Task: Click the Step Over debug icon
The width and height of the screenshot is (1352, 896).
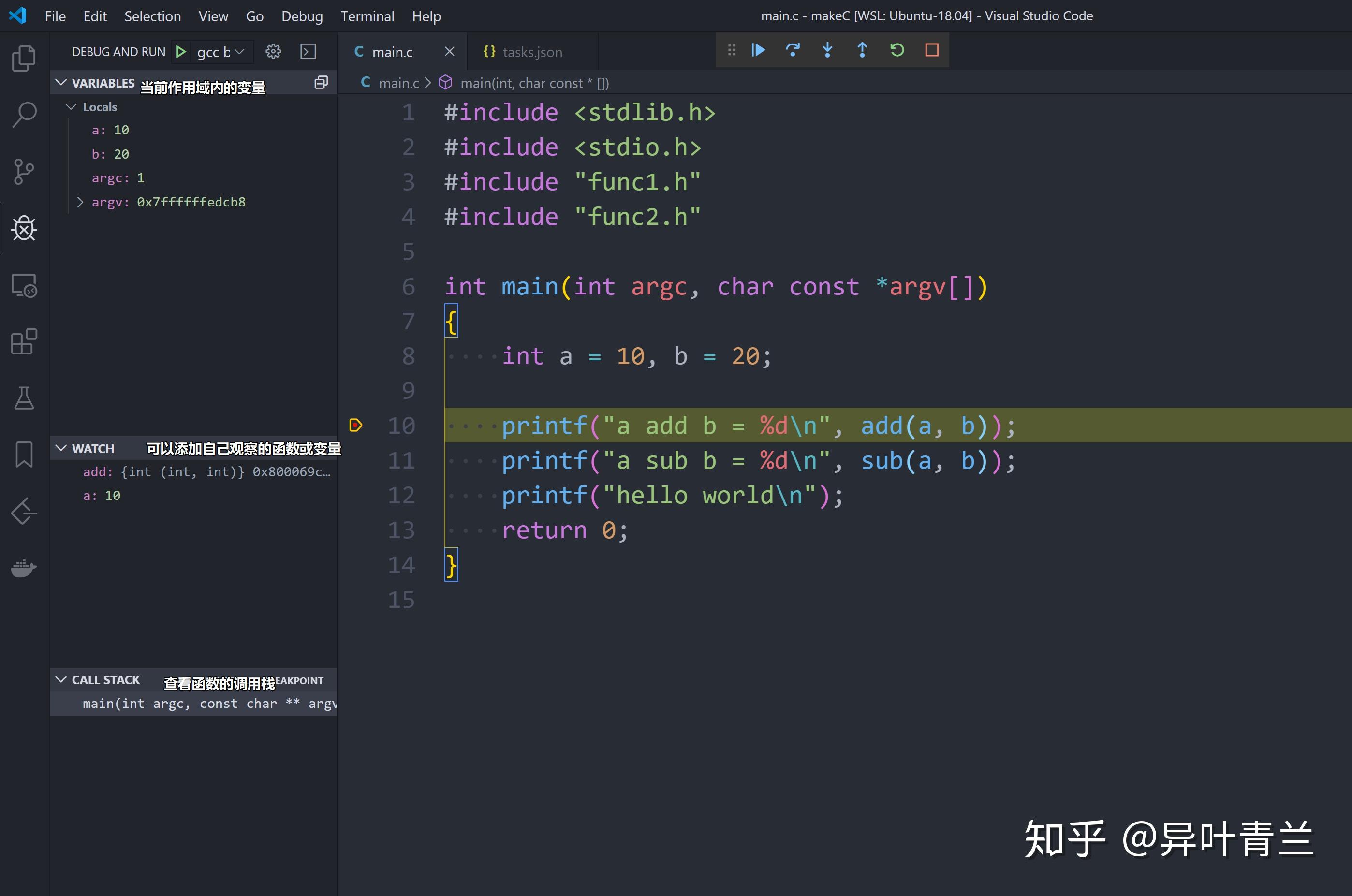Action: 794,50
